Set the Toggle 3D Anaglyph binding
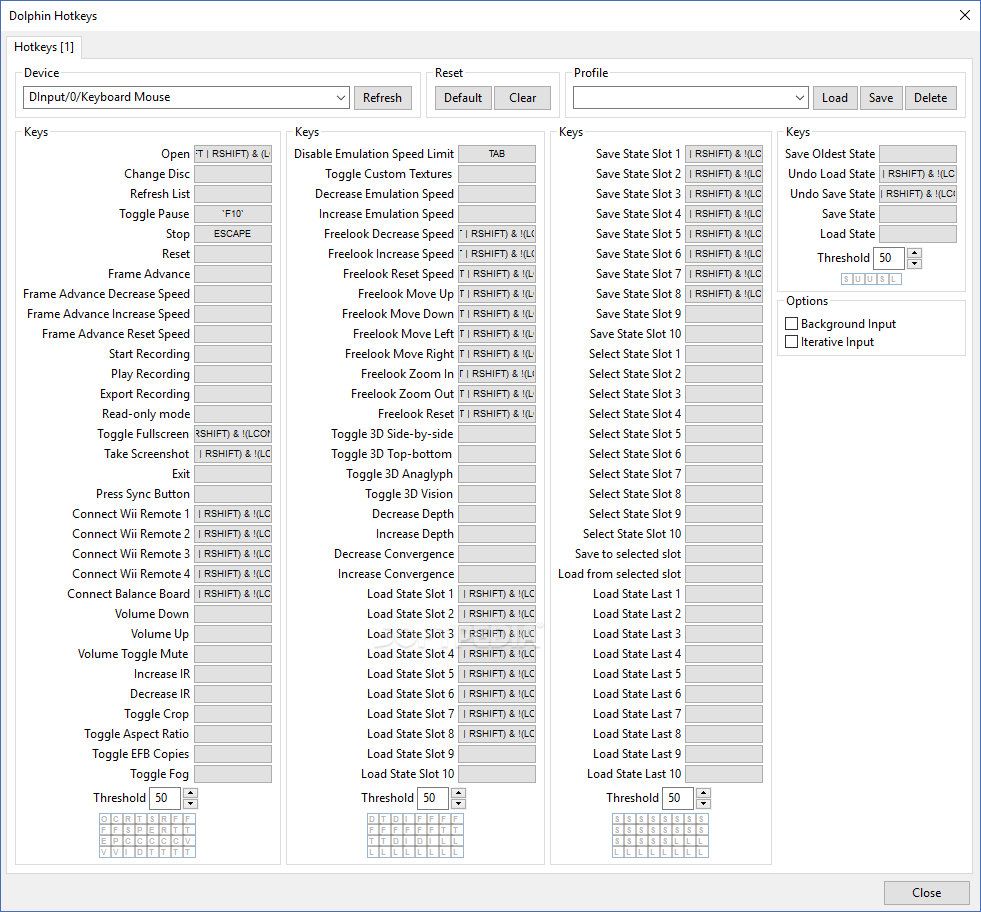Screen dimensions: 981x912 point(497,474)
